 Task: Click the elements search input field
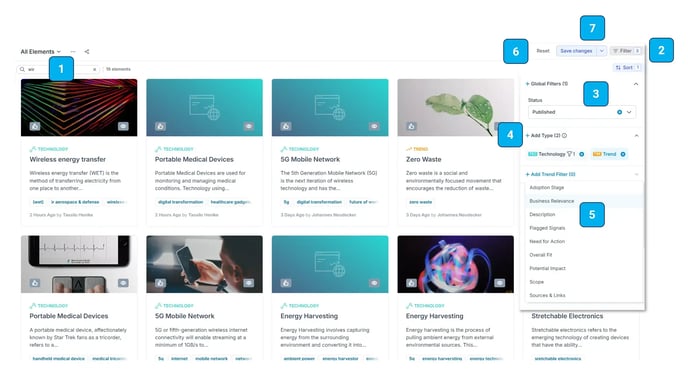click(57, 69)
